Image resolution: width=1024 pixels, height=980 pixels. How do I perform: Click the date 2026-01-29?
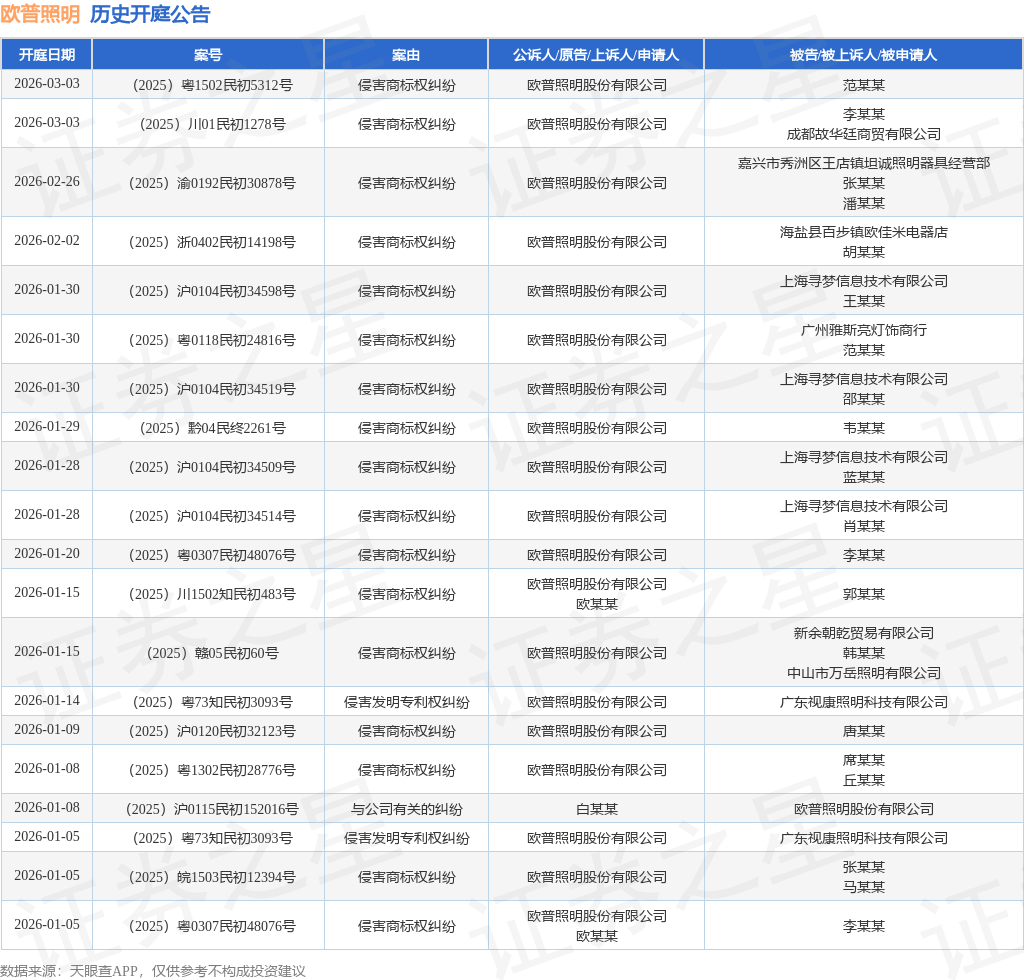47,426
